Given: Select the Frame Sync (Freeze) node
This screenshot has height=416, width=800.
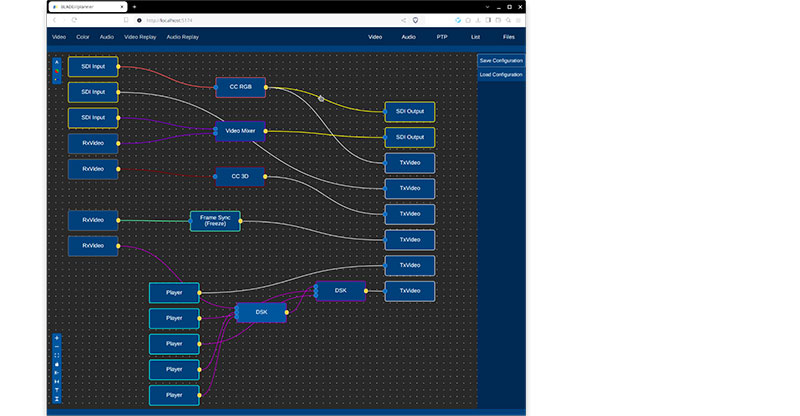Looking at the screenshot, I should 216,221.
